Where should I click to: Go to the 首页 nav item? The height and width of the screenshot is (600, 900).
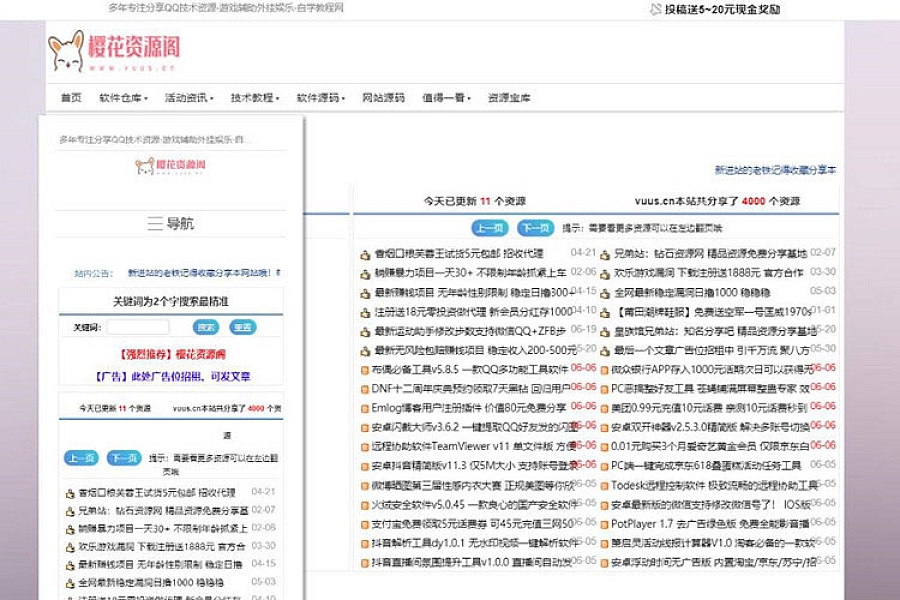[71, 98]
